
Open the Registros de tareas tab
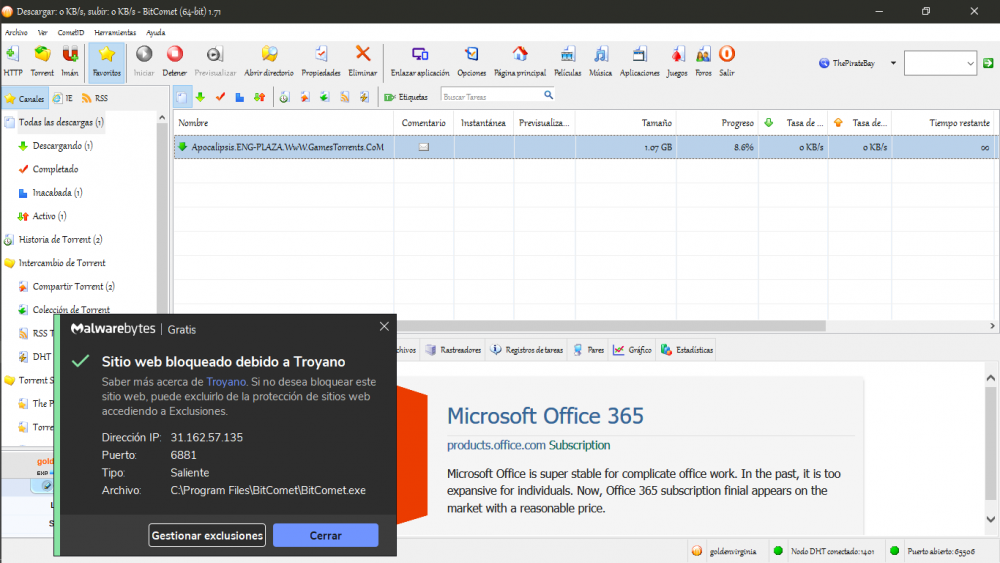click(527, 349)
